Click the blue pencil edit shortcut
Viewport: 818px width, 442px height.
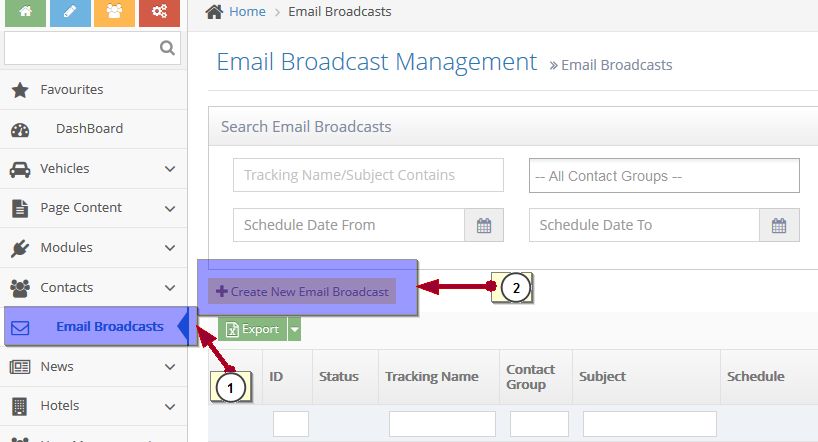click(x=70, y=13)
